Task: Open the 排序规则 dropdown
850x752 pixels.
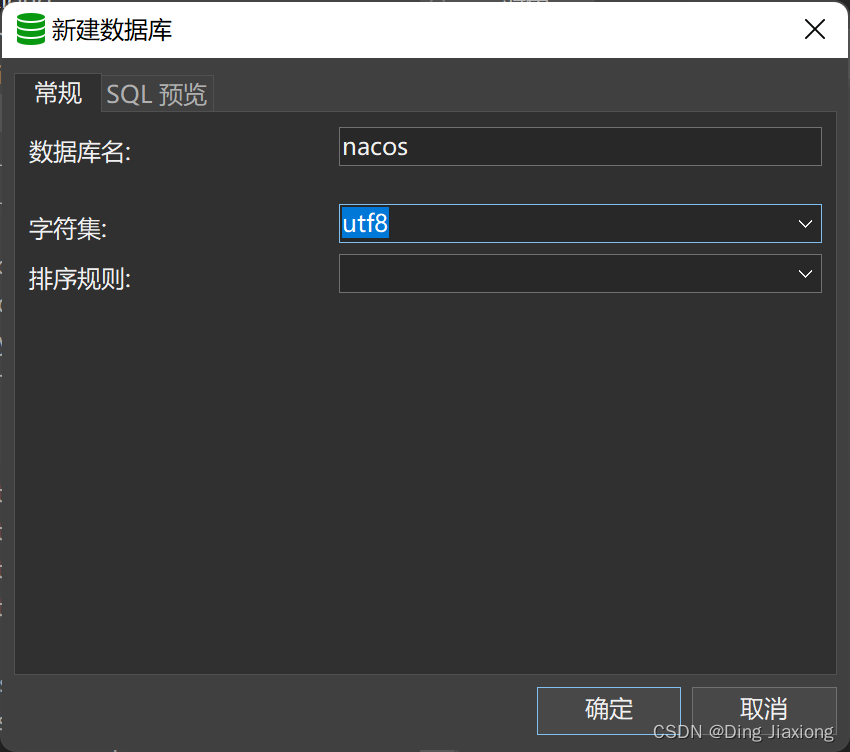Action: (580, 273)
